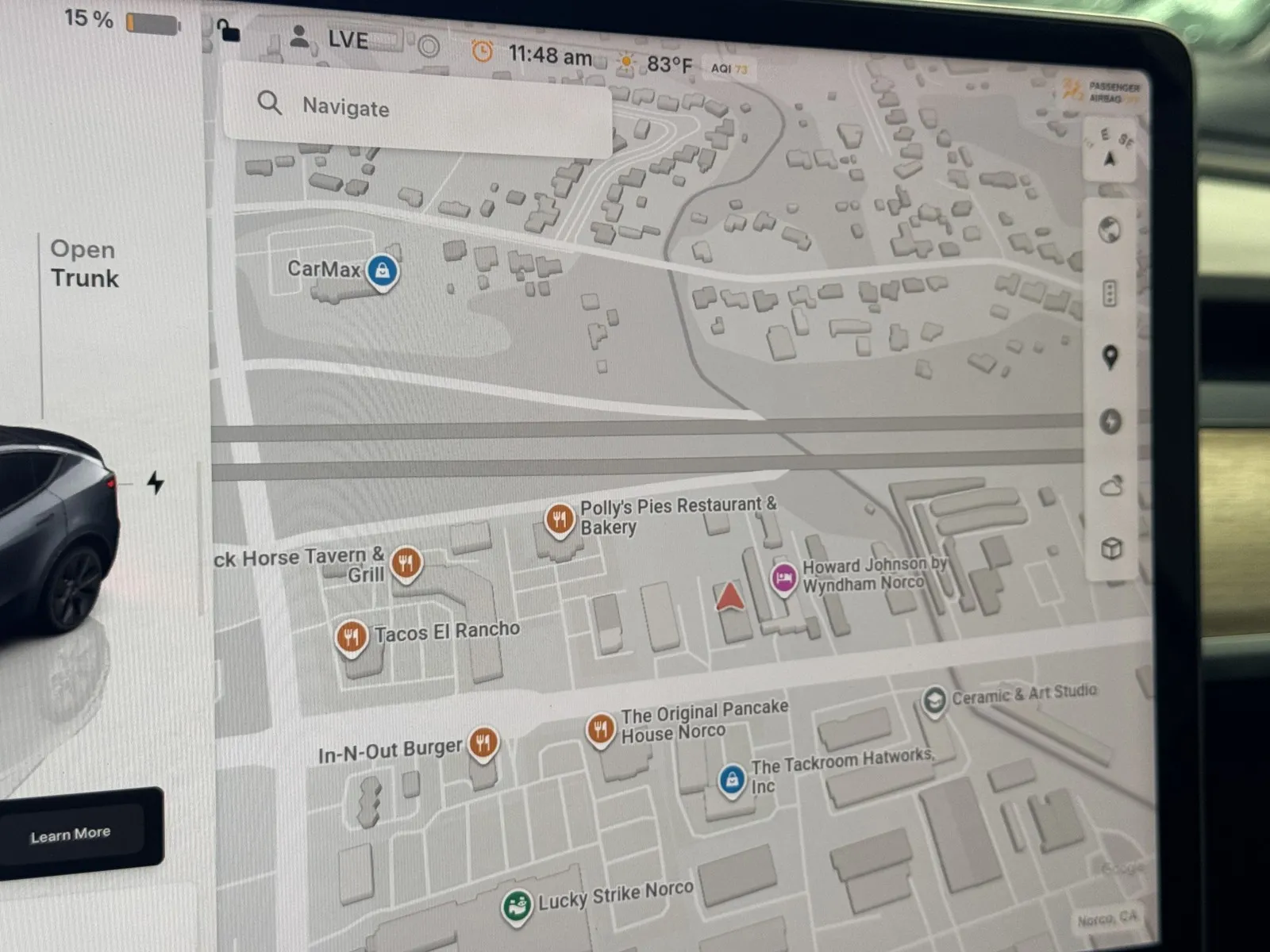Tap the AQI 73 air quality badge
The image size is (1270, 952).
coord(729,69)
